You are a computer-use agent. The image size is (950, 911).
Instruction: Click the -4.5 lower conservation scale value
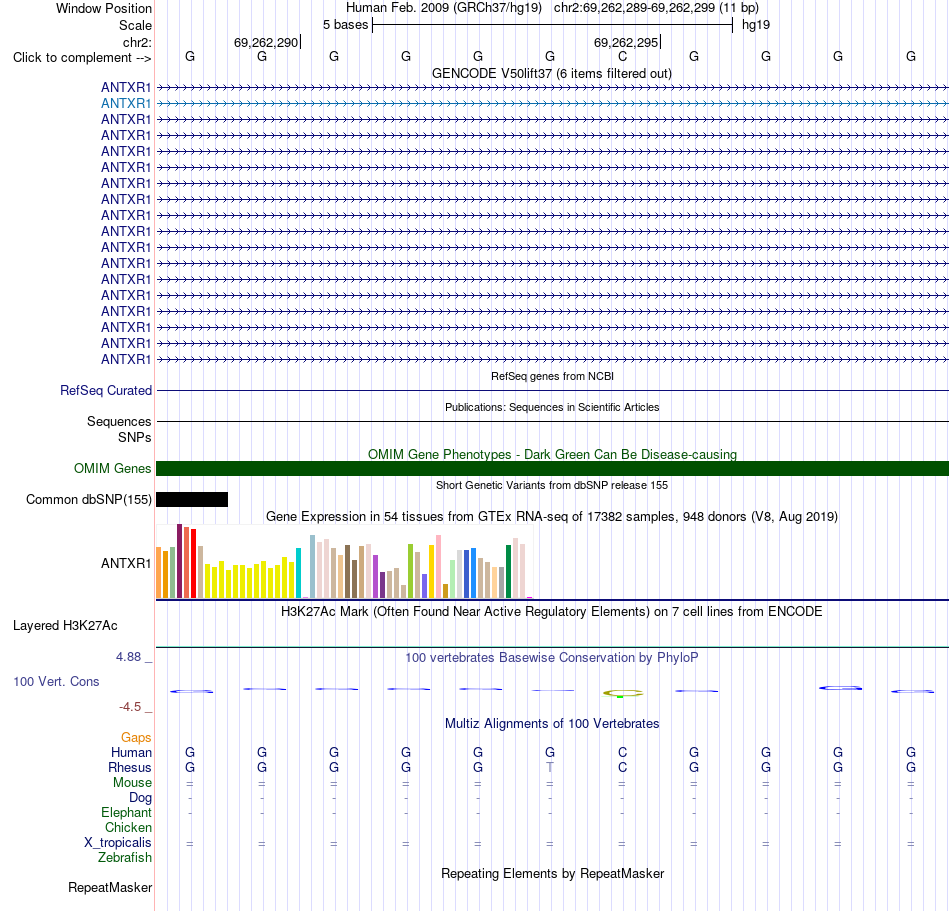pos(130,707)
